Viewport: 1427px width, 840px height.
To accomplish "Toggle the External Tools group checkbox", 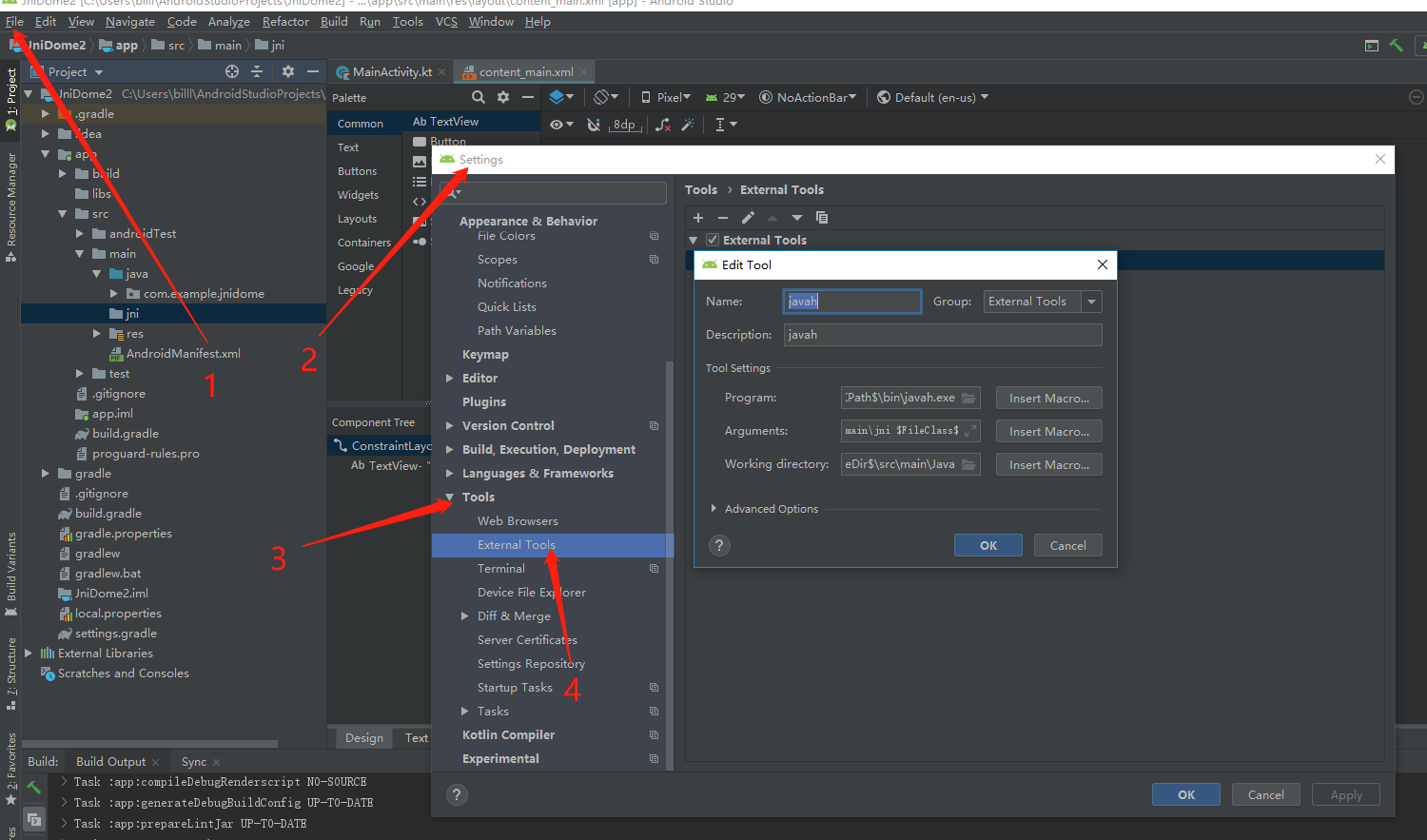I will point(713,240).
